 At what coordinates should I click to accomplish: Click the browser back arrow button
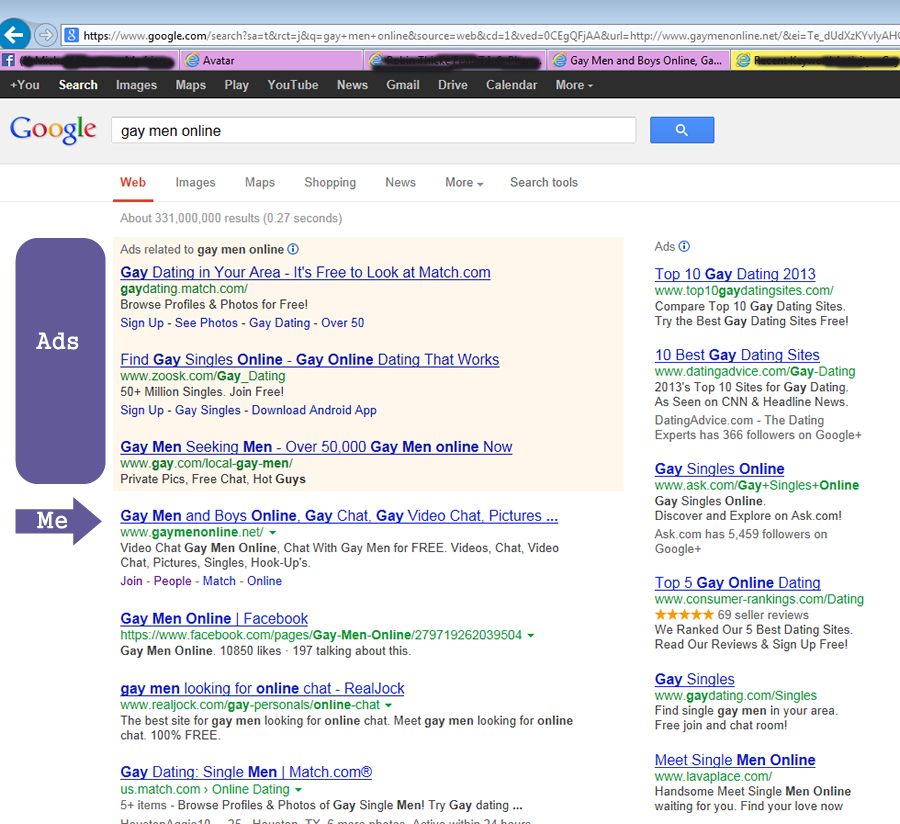click(14, 35)
